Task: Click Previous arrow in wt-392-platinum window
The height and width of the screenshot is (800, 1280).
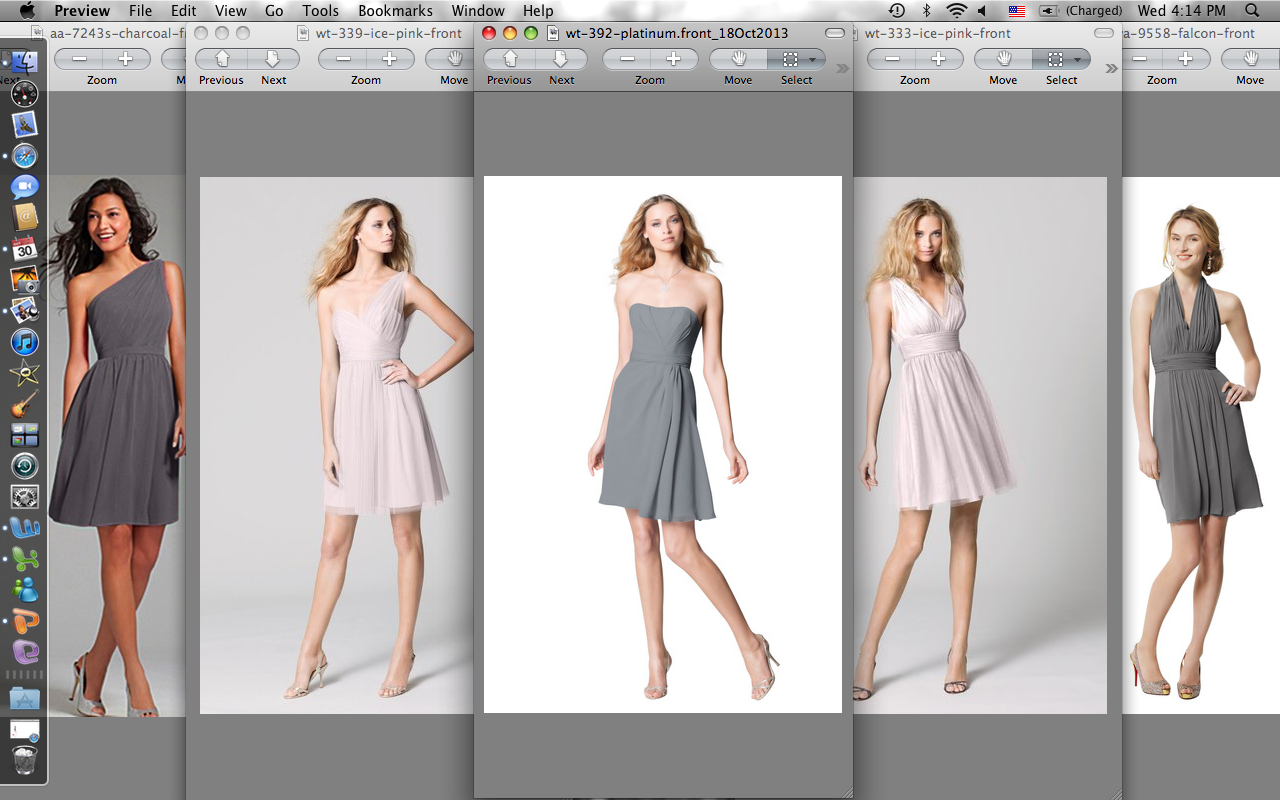Action: [x=509, y=60]
